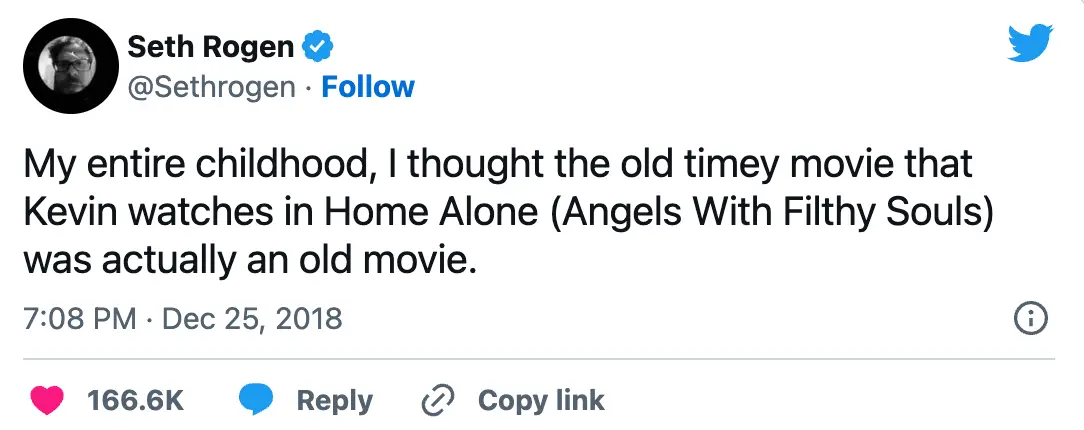Click the @Sethrogen handle

click(x=212, y=87)
